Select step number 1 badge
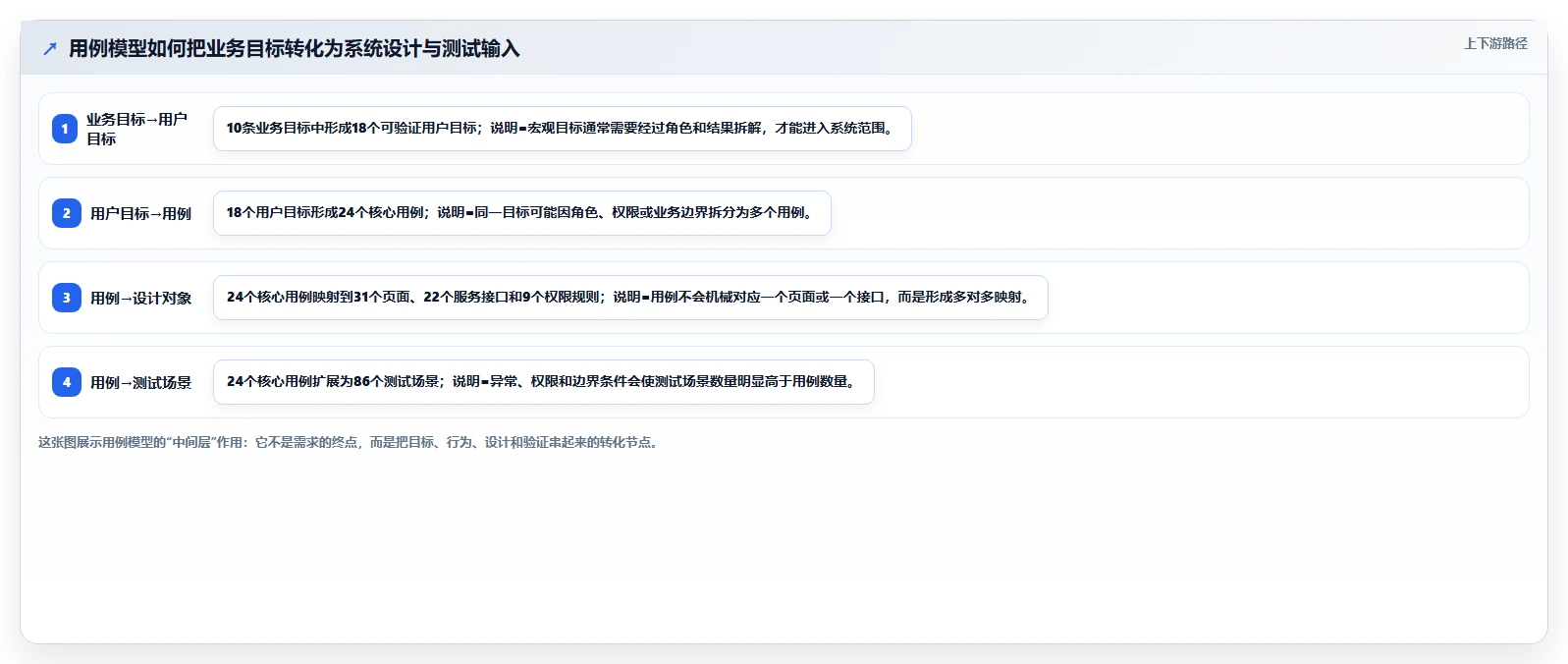Image resolution: width=1568 pixels, height=664 pixels. pyautogui.click(x=65, y=129)
